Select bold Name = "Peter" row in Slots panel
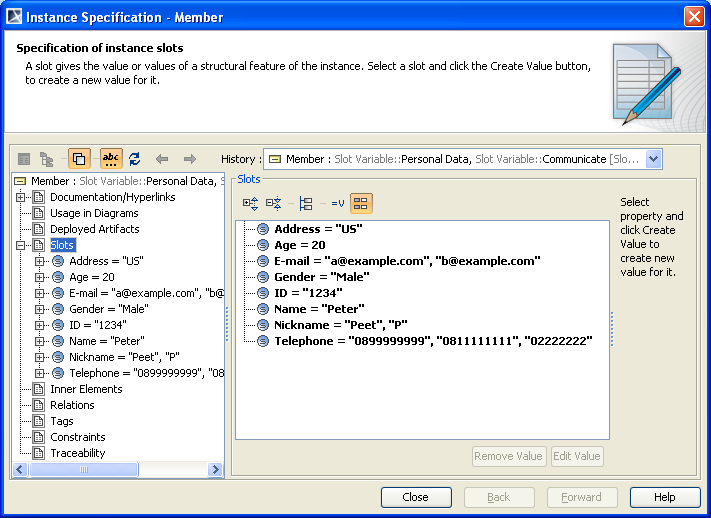Image resolution: width=711 pixels, height=518 pixels. (319, 309)
